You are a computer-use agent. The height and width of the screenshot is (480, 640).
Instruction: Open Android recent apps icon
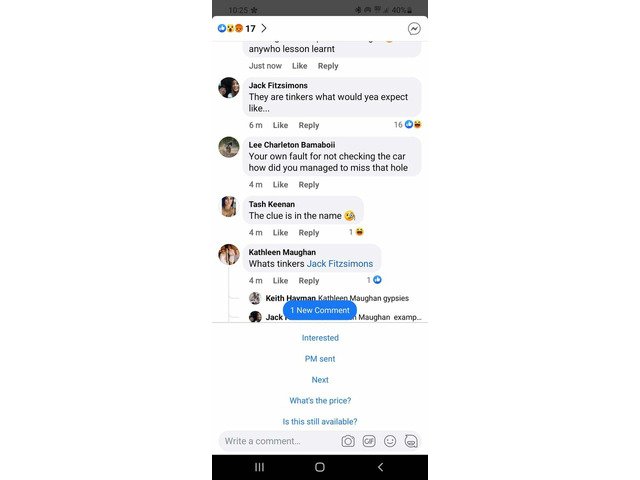point(260,467)
